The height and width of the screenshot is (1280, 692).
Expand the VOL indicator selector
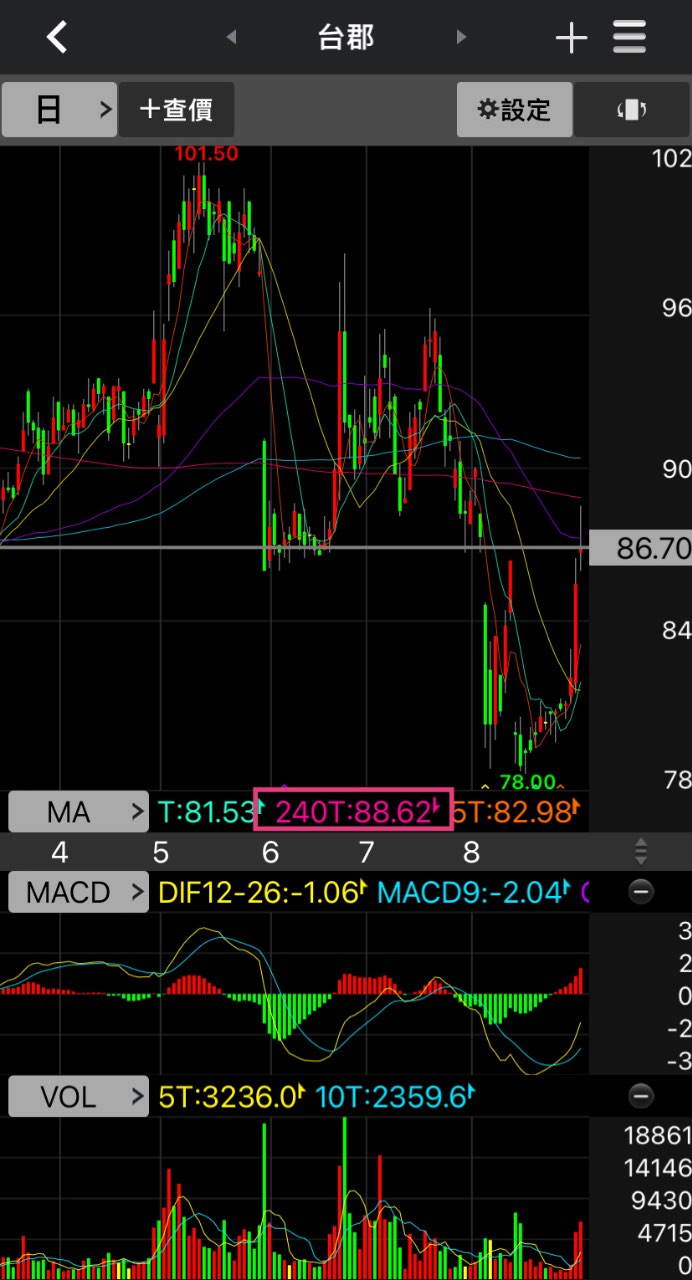(77, 1096)
